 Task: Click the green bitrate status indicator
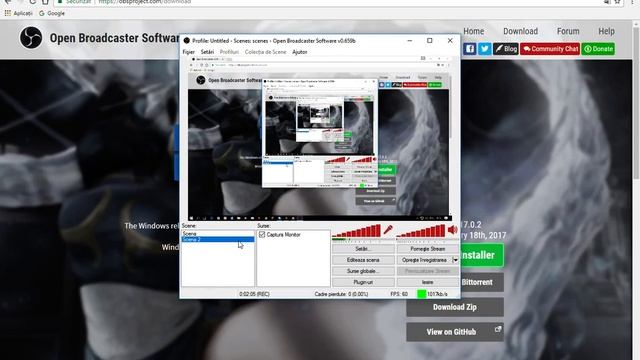click(421, 293)
